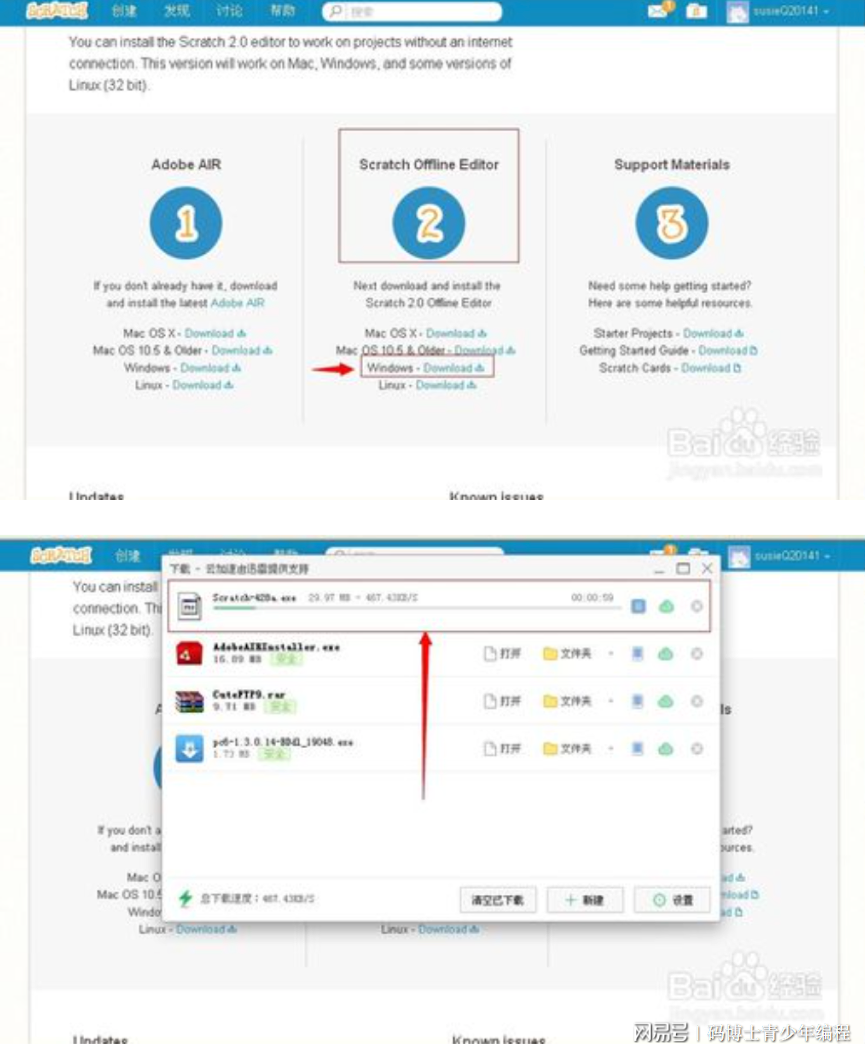Screen dimensions: 865x1053
Task: Expand more options arrow on CuteFTP9.rar row
Action: tap(610, 701)
